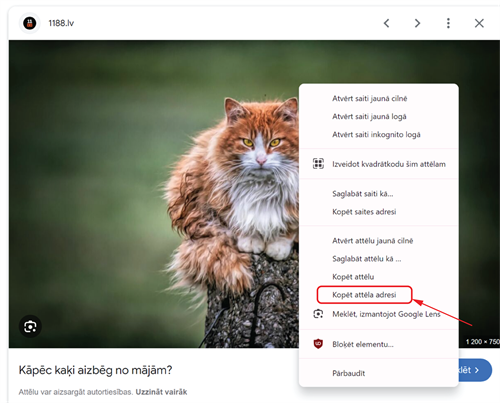The width and height of the screenshot is (500, 403).
Task: Go to the previous image arrow
Action: [386, 23]
